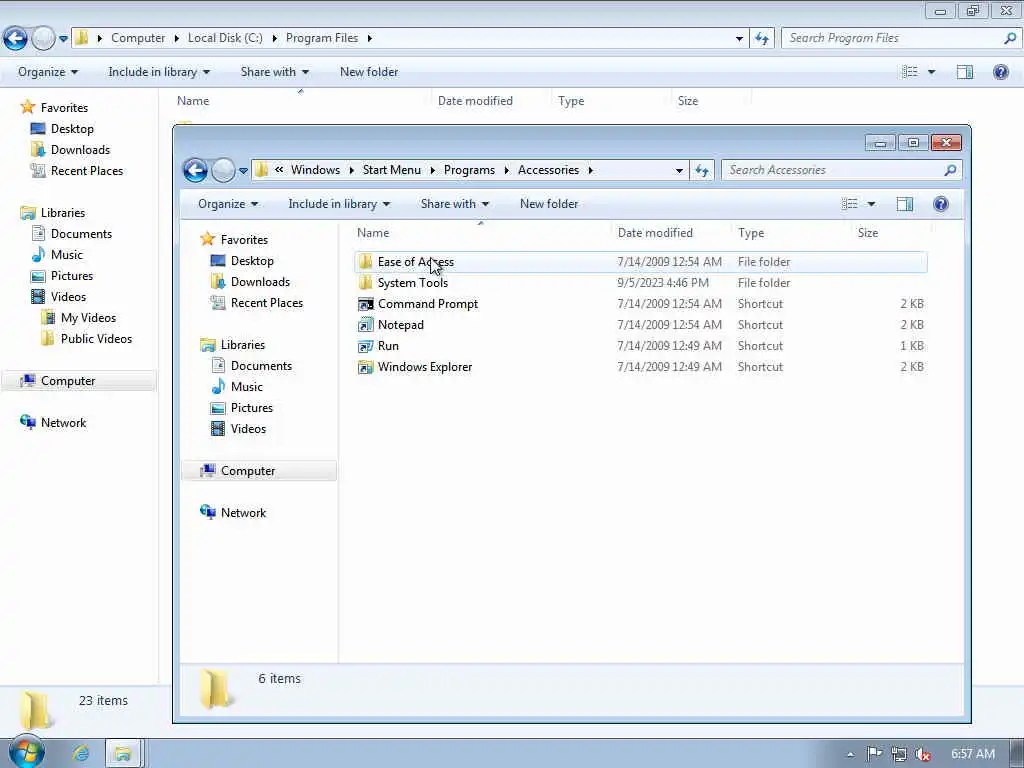Expand view options arrow in Accessories window
Viewport: 1024px width, 768px height.
[x=871, y=204]
